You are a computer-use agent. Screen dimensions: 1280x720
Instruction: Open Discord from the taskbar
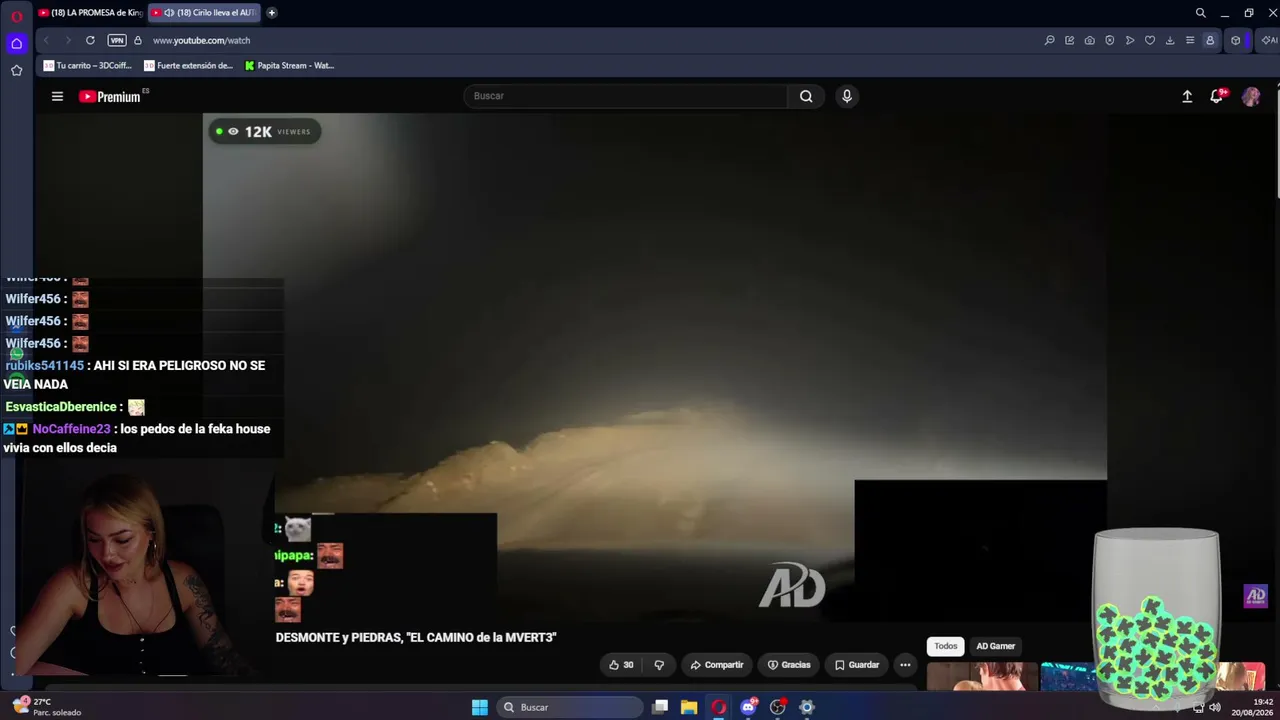(748, 707)
